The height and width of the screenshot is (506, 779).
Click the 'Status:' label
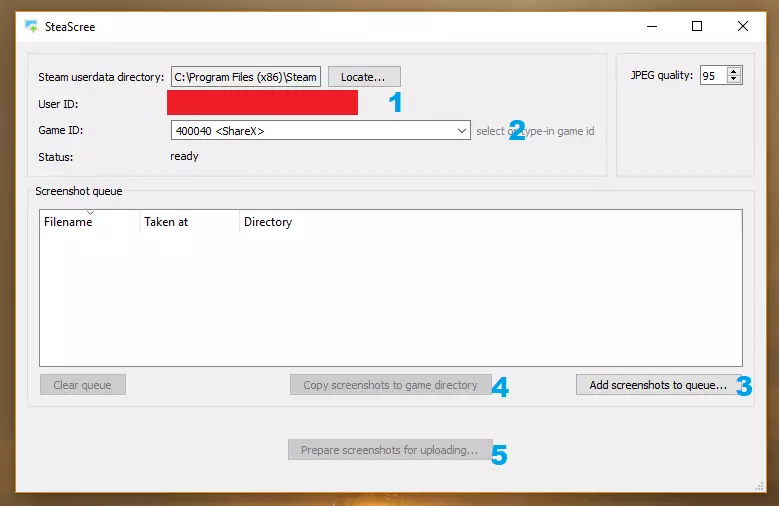click(56, 157)
